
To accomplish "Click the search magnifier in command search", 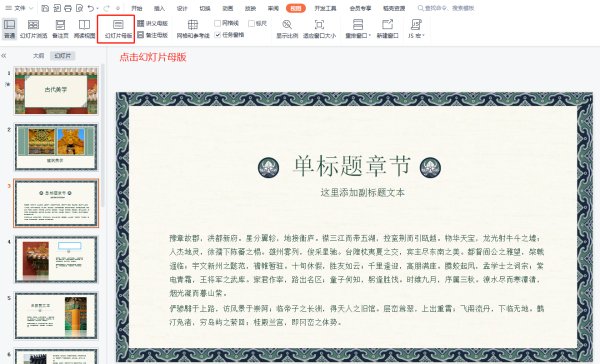I will [421, 8].
